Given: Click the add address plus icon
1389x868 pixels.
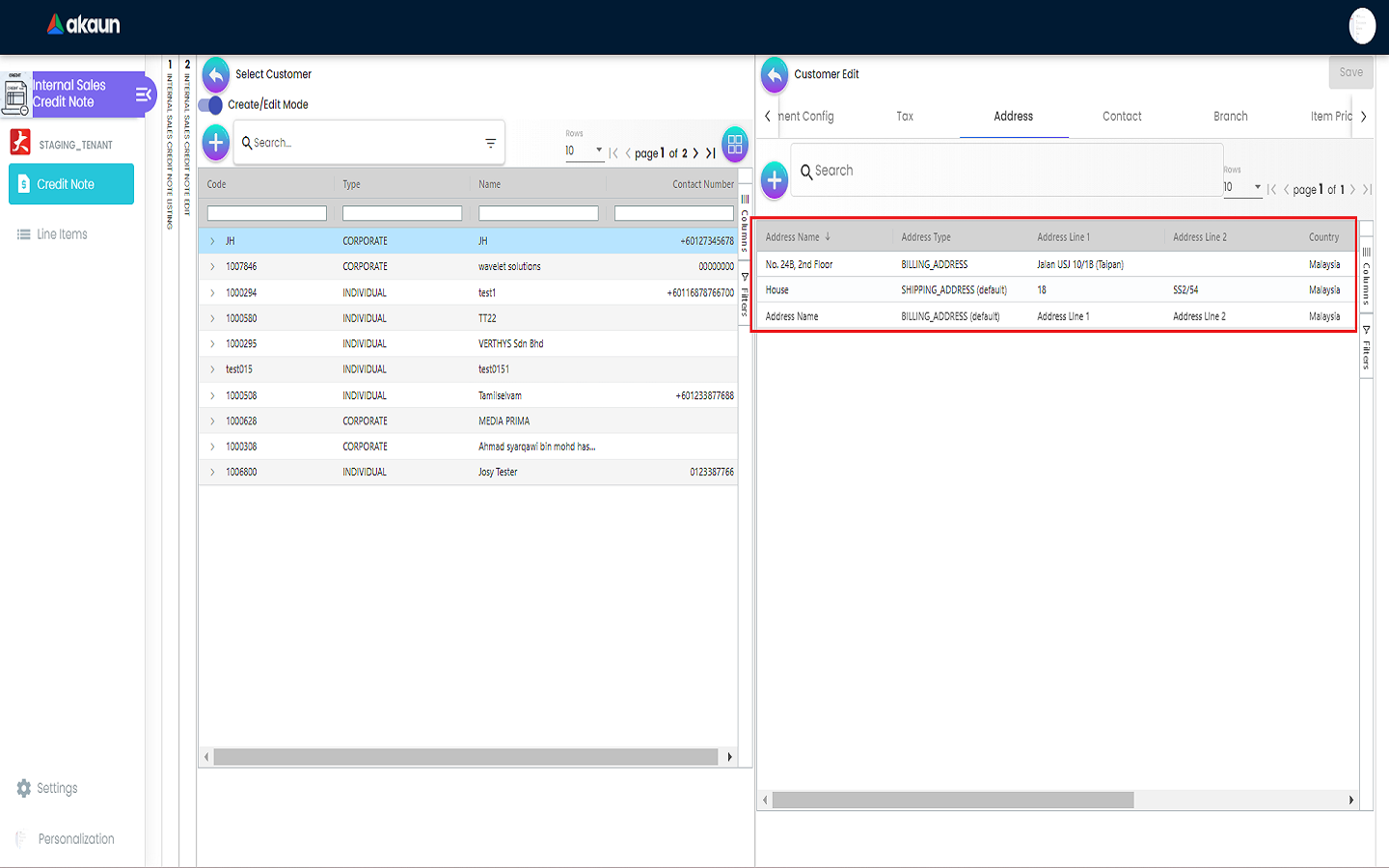Looking at the screenshot, I should (x=775, y=179).
